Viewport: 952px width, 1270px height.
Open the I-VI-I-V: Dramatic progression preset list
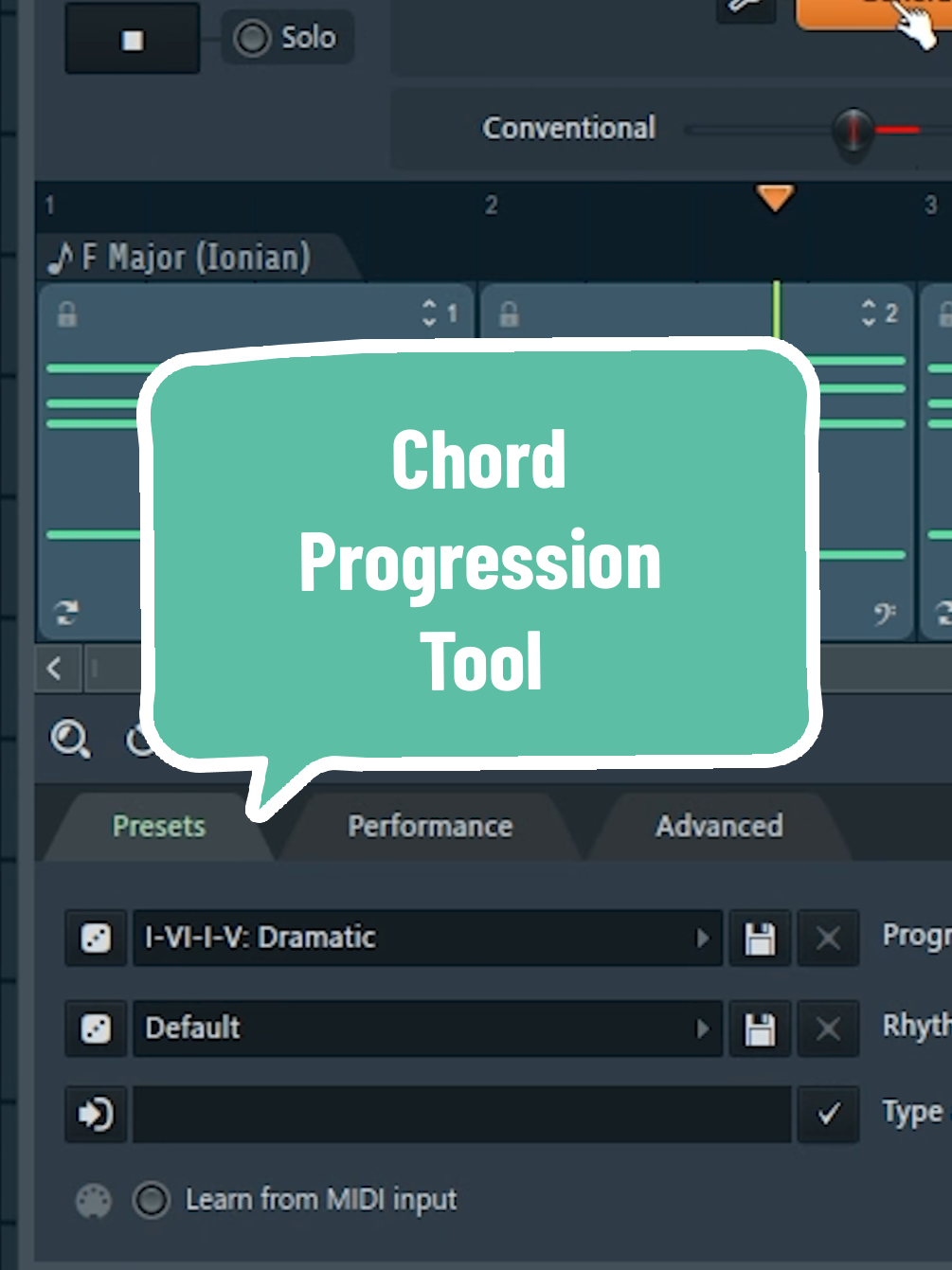point(703,938)
